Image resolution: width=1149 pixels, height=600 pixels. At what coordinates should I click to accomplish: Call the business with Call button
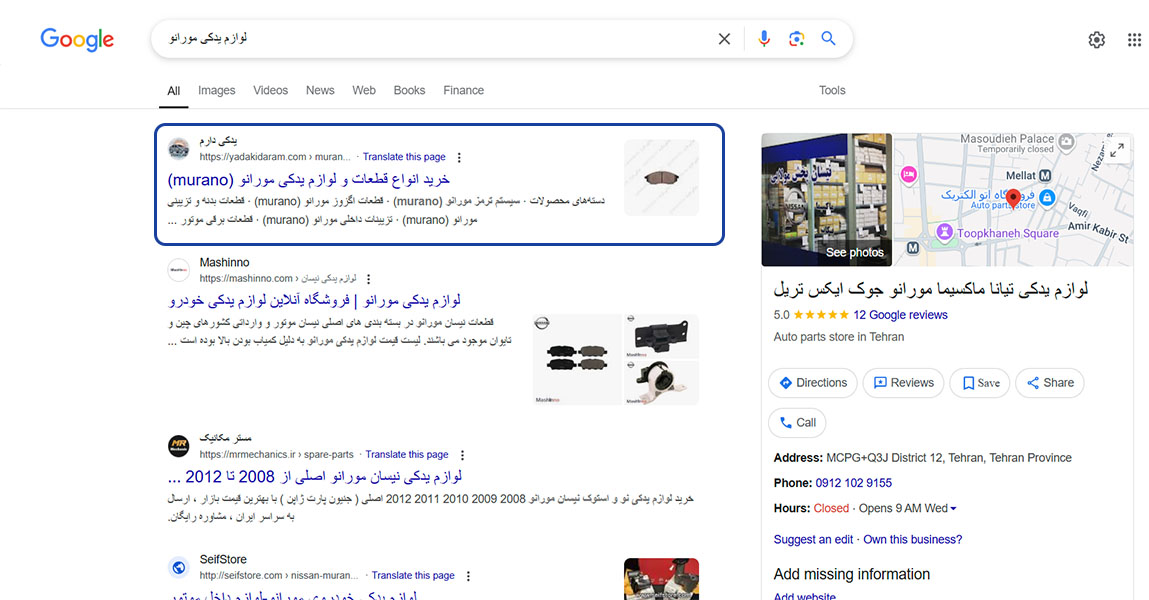click(797, 423)
